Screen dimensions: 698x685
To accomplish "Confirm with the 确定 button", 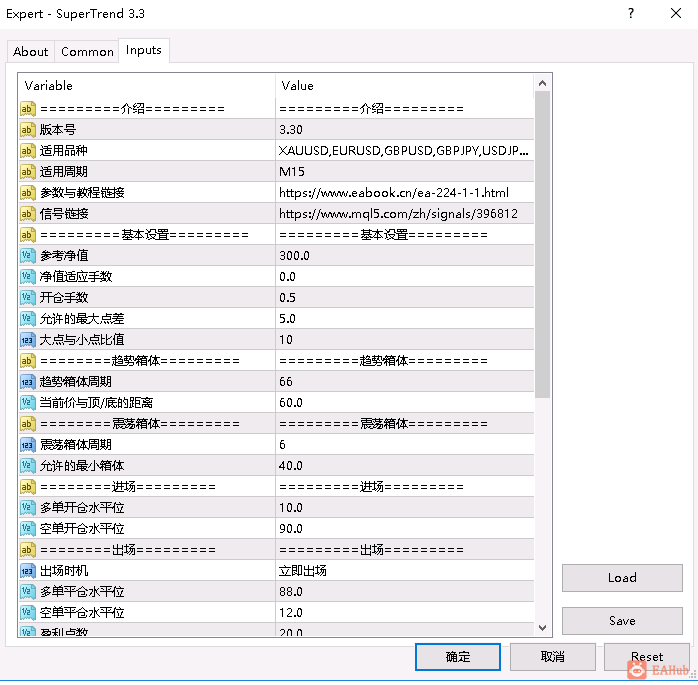I will coord(458,657).
